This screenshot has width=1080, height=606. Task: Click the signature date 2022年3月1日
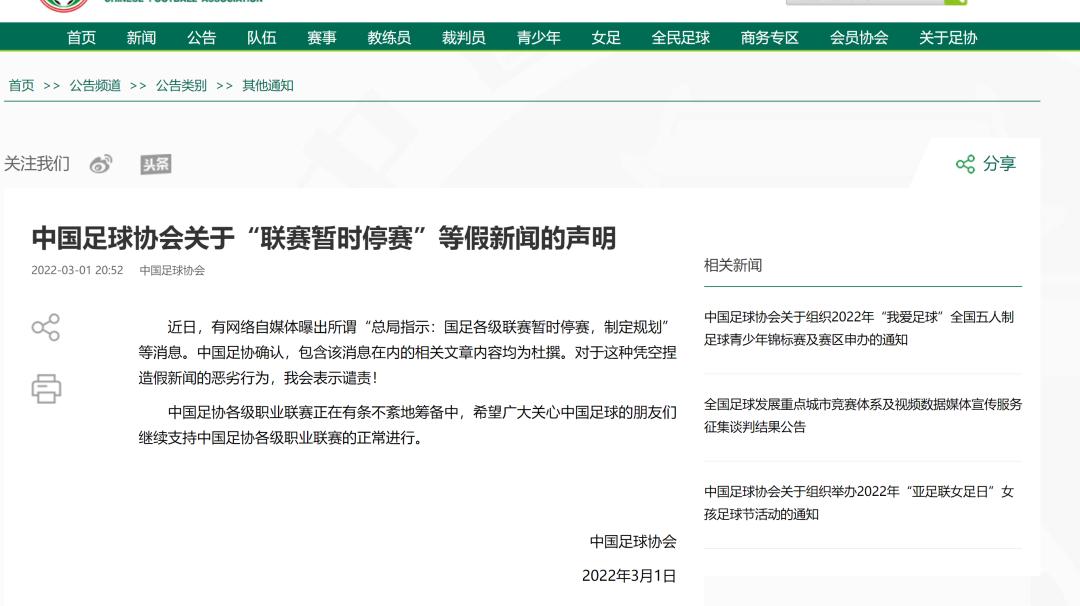[629, 576]
